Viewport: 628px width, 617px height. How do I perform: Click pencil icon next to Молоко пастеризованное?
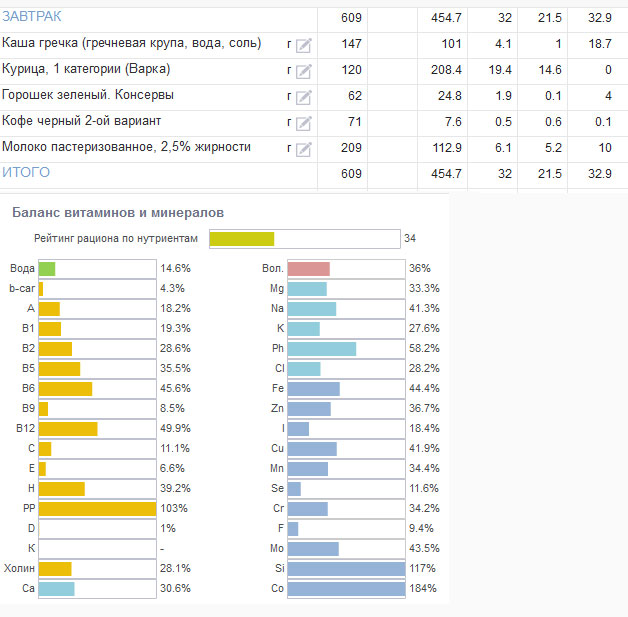[x=304, y=149]
